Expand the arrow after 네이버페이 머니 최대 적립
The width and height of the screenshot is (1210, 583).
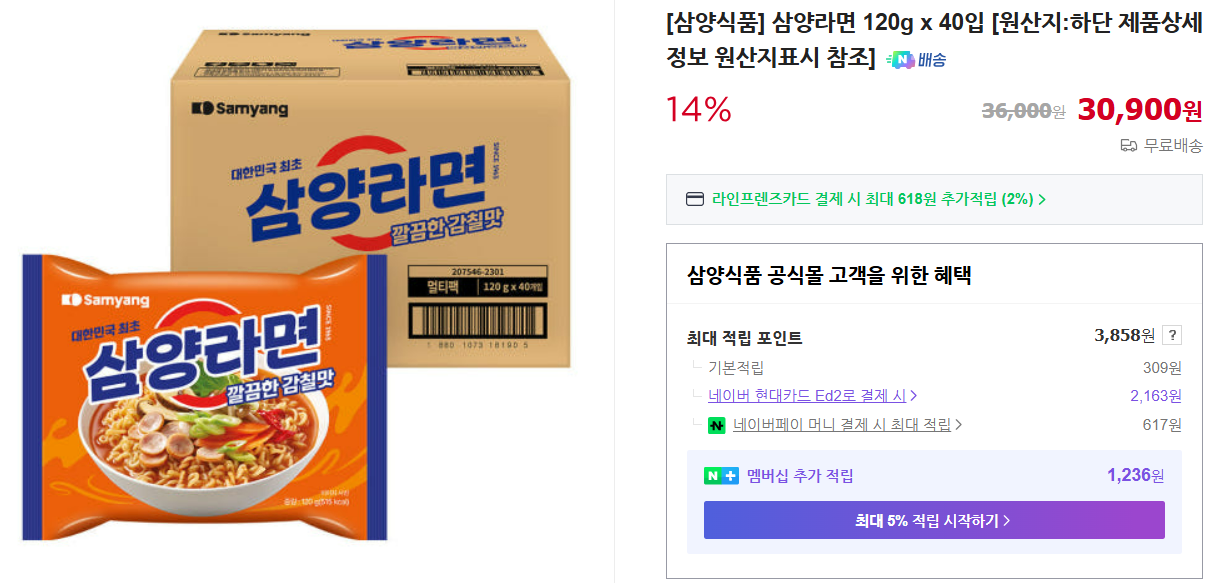pos(959,425)
